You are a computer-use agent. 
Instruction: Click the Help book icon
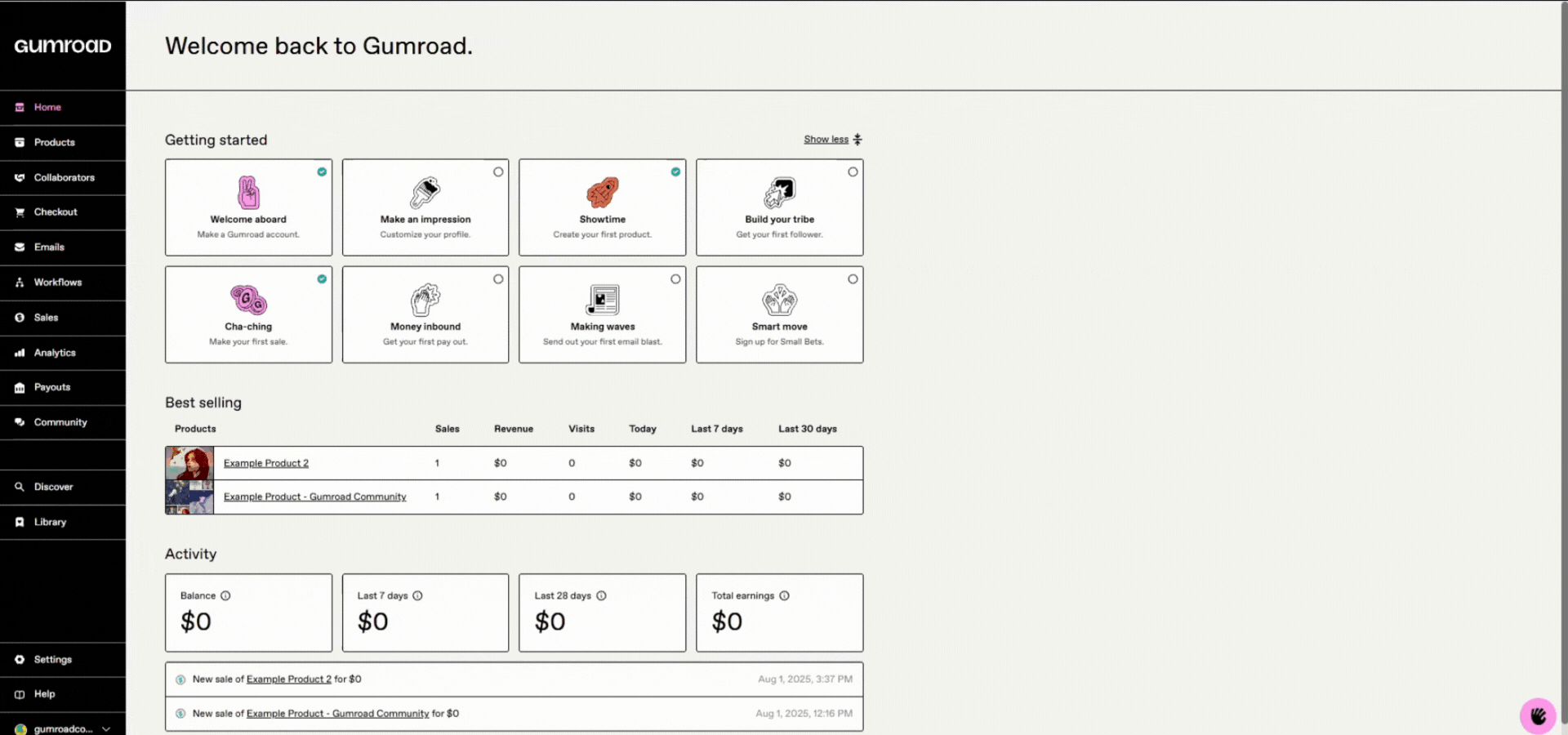[x=20, y=694]
